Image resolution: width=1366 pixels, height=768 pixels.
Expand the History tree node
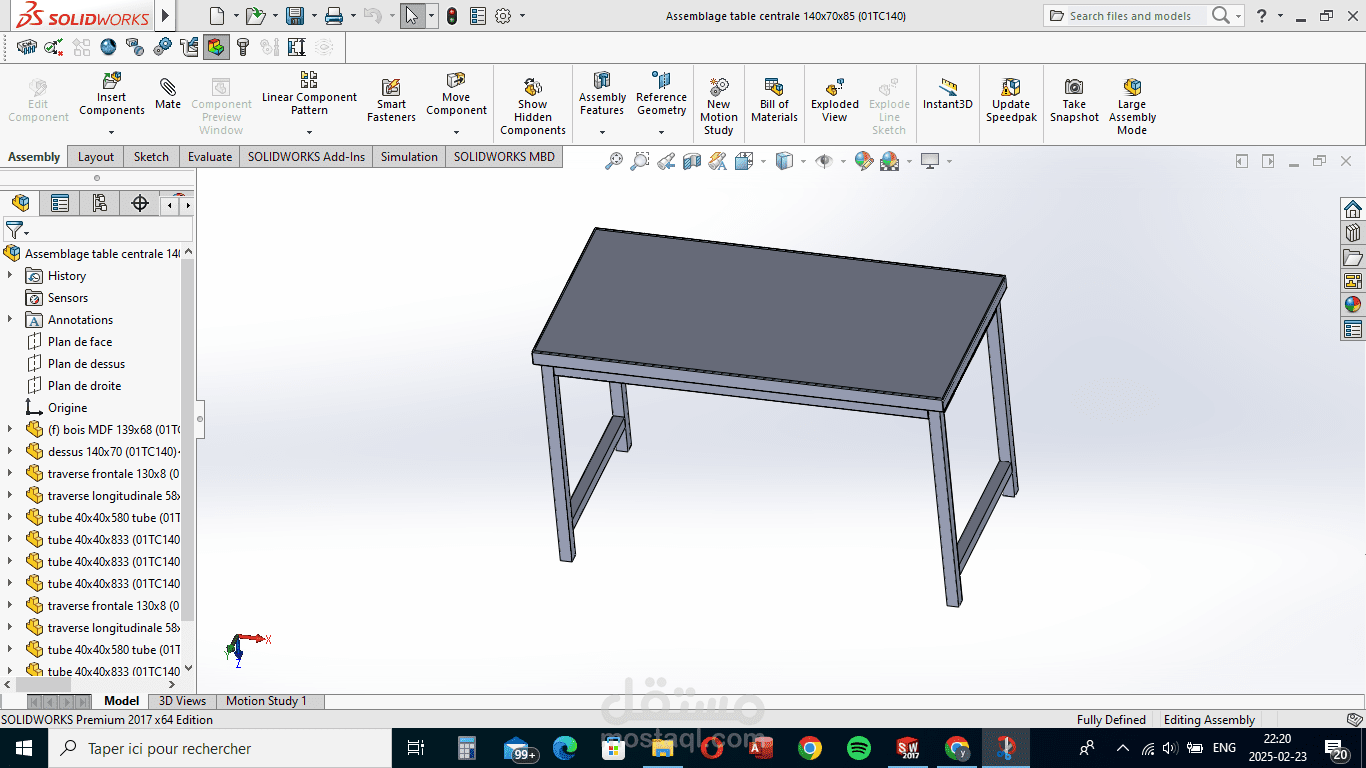pyautogui.click(x=10, y=275)
